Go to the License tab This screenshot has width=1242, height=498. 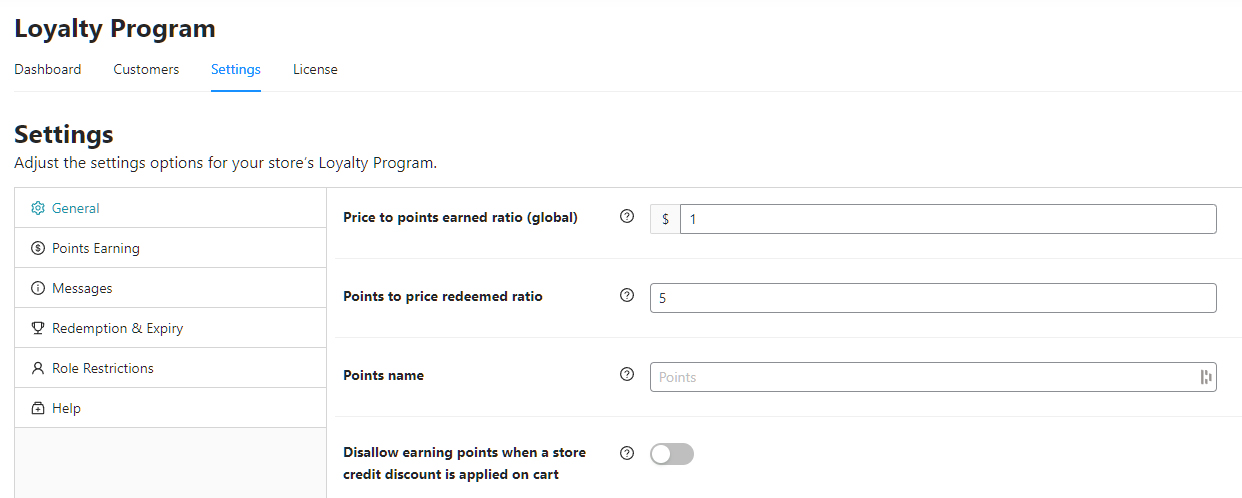315,69
